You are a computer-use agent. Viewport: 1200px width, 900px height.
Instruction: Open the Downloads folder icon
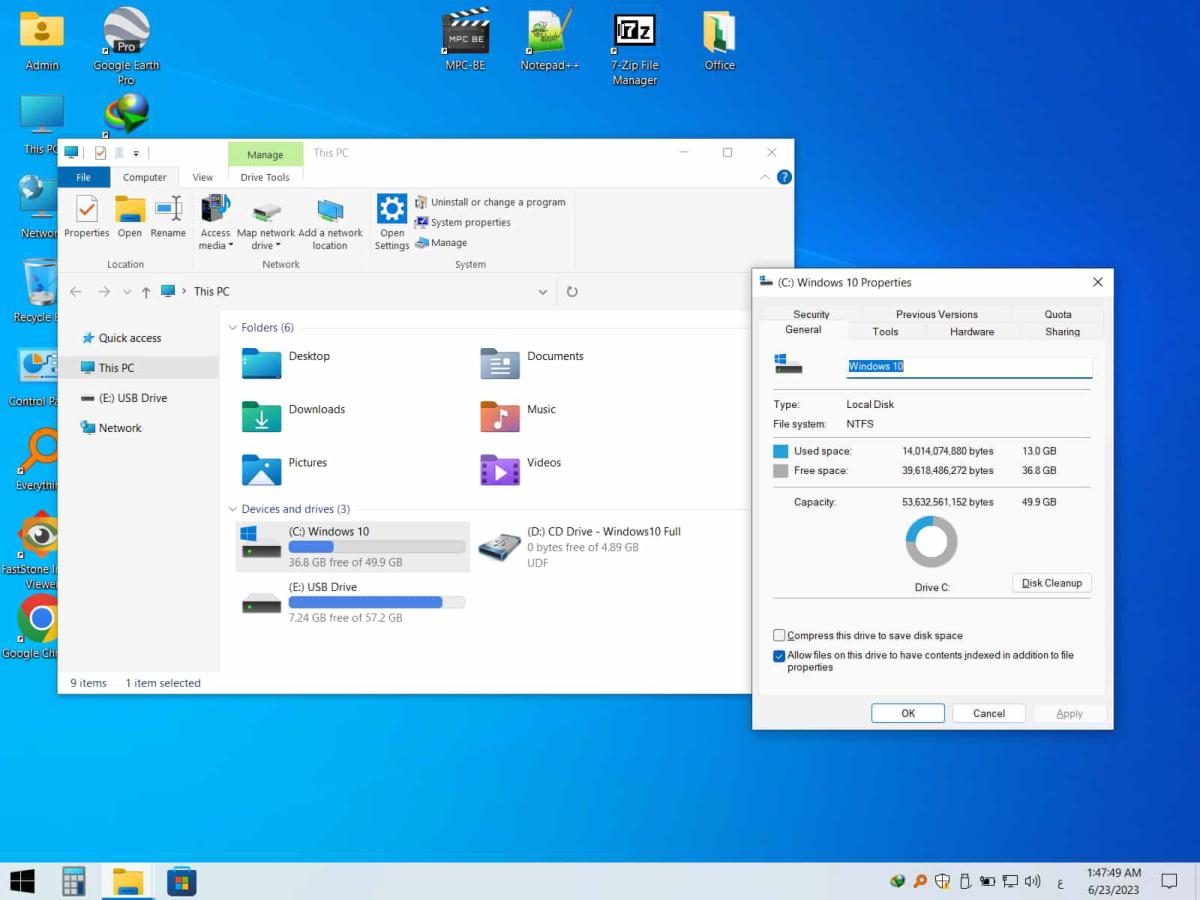(261, 416)
